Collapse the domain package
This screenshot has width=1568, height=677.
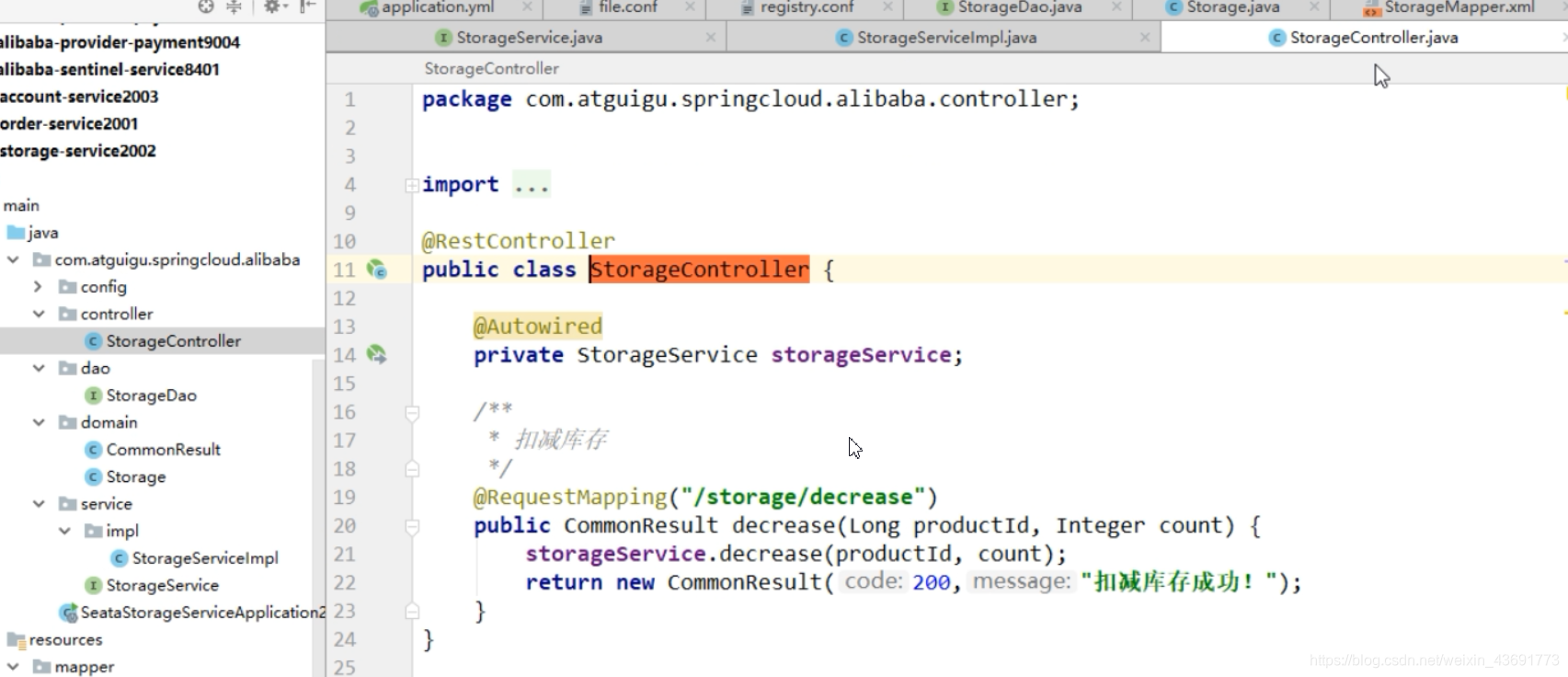click(x=39, y=422)
